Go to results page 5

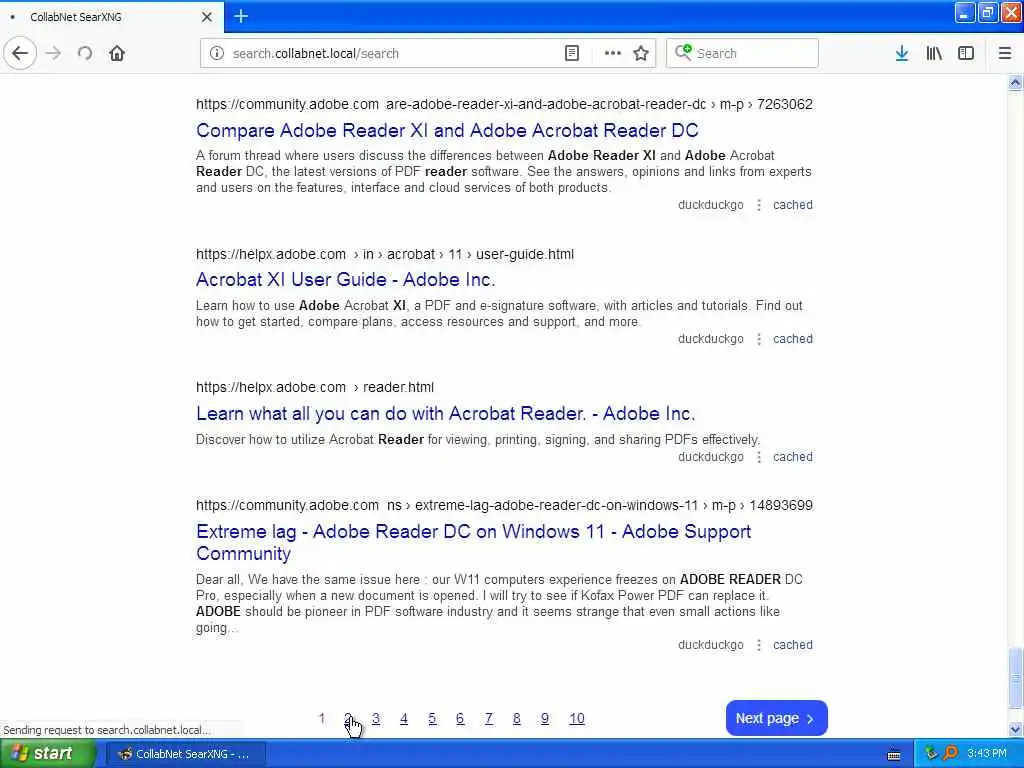(432, 718)
